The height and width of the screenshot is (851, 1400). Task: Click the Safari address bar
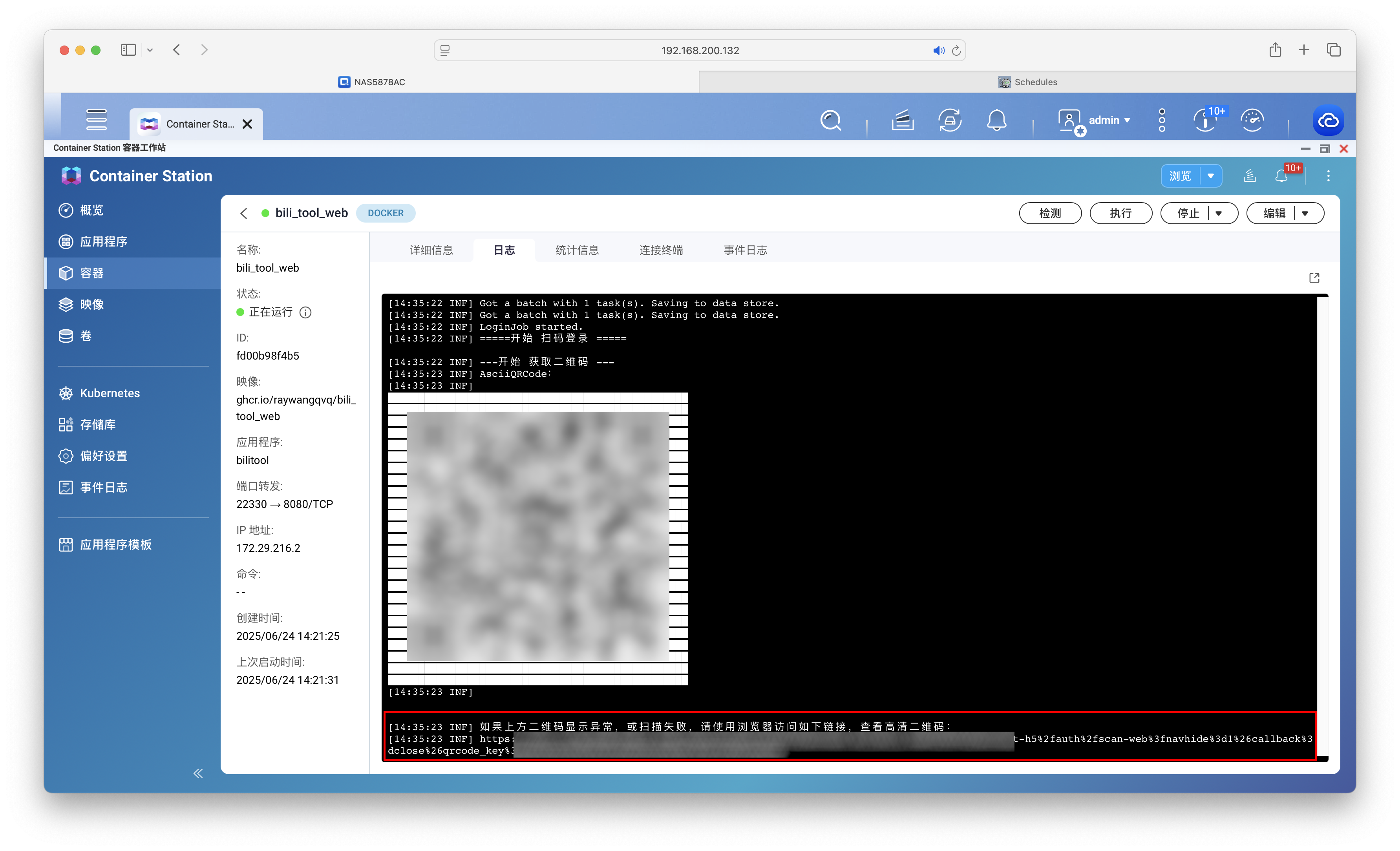pos(700,51)
